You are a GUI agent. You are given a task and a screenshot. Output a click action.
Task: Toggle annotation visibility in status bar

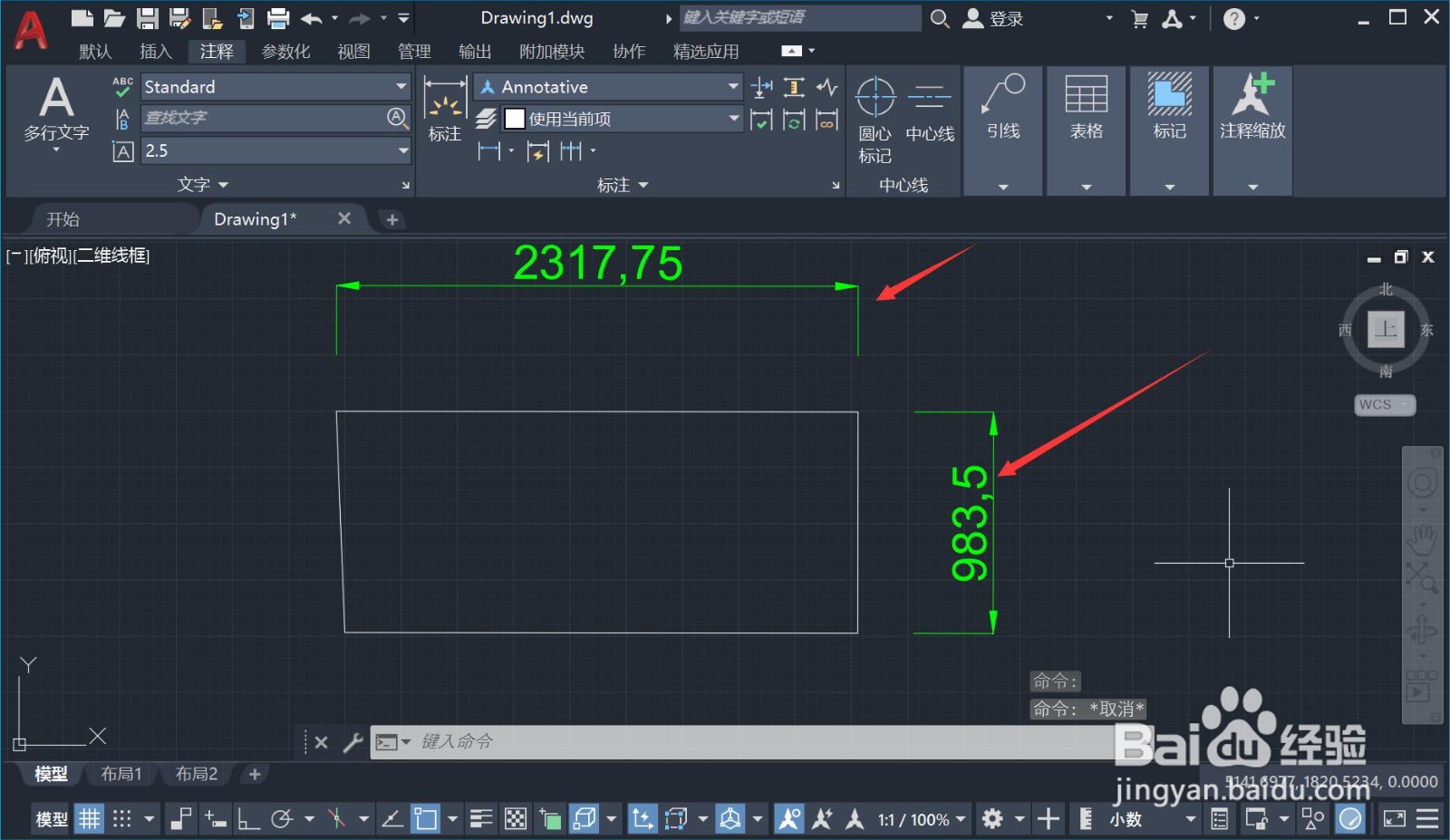789,819
